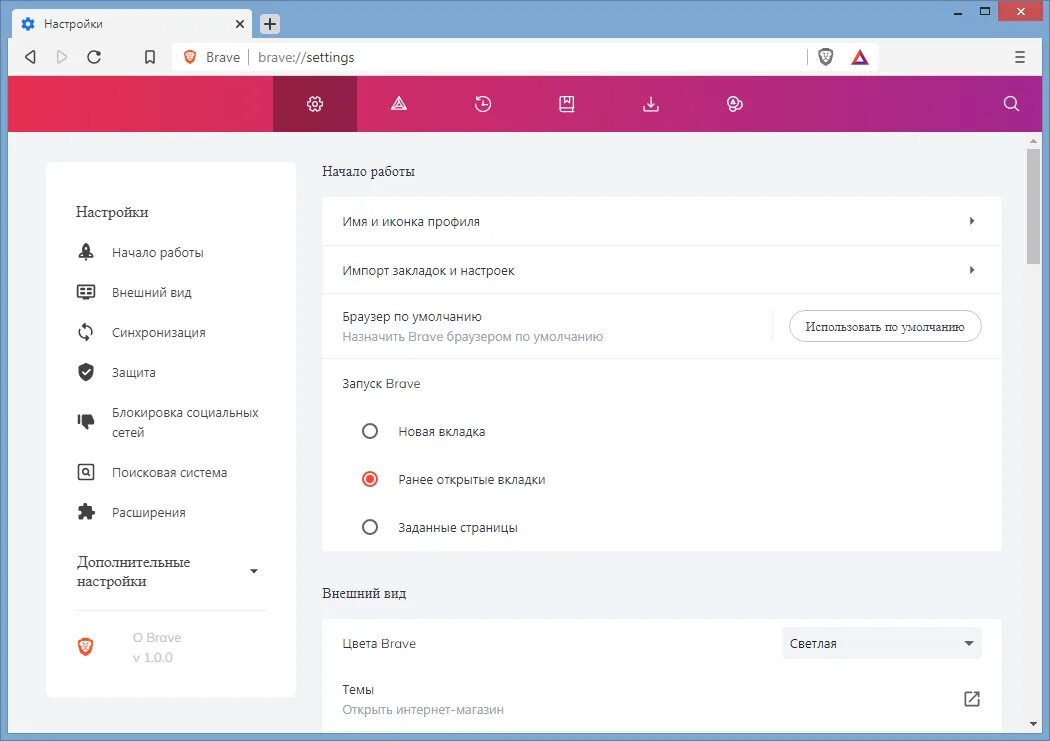Expand Импорт закладок и настроек row arrow
This screenshot has width=1050, height=741.
coord(972,270)
